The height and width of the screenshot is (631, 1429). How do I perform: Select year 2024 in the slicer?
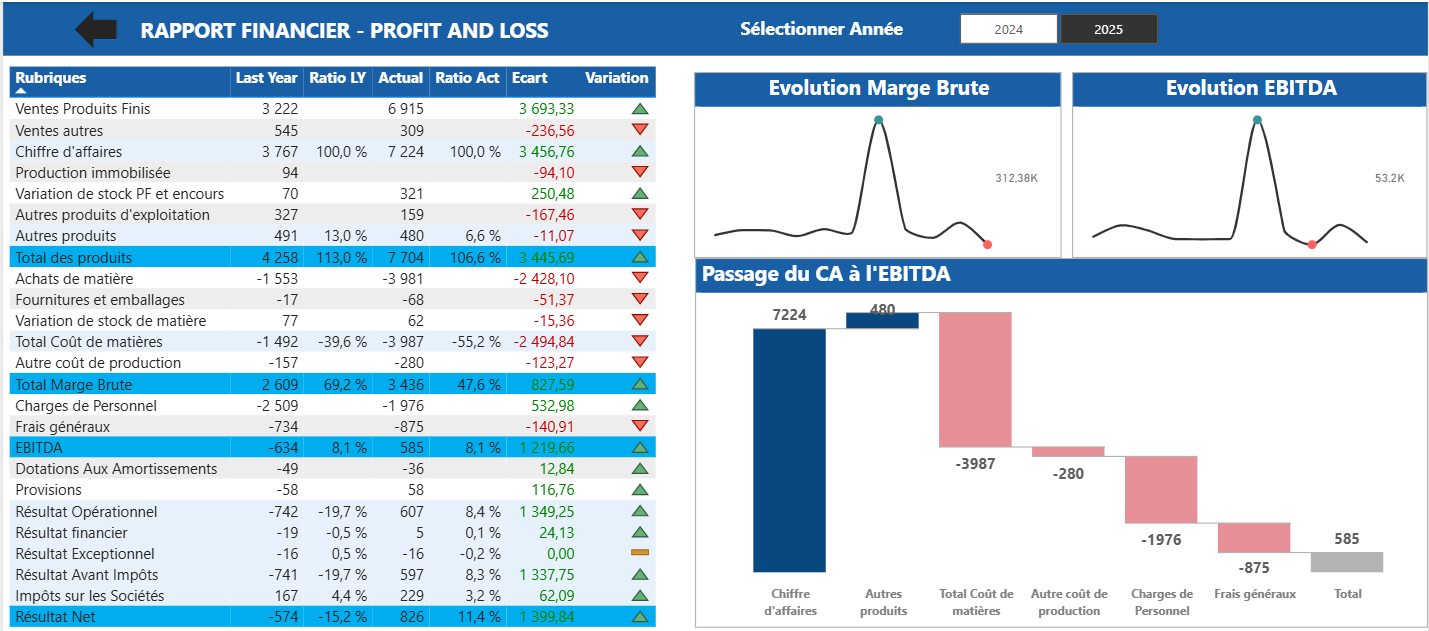pos(1008,29)
